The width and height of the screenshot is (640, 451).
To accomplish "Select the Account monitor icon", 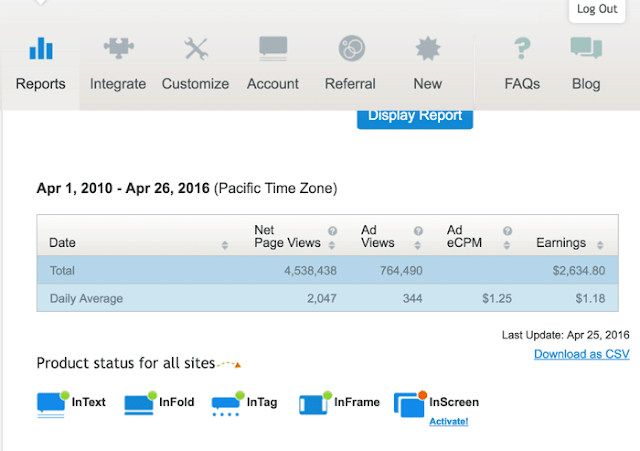I will 273,49.
